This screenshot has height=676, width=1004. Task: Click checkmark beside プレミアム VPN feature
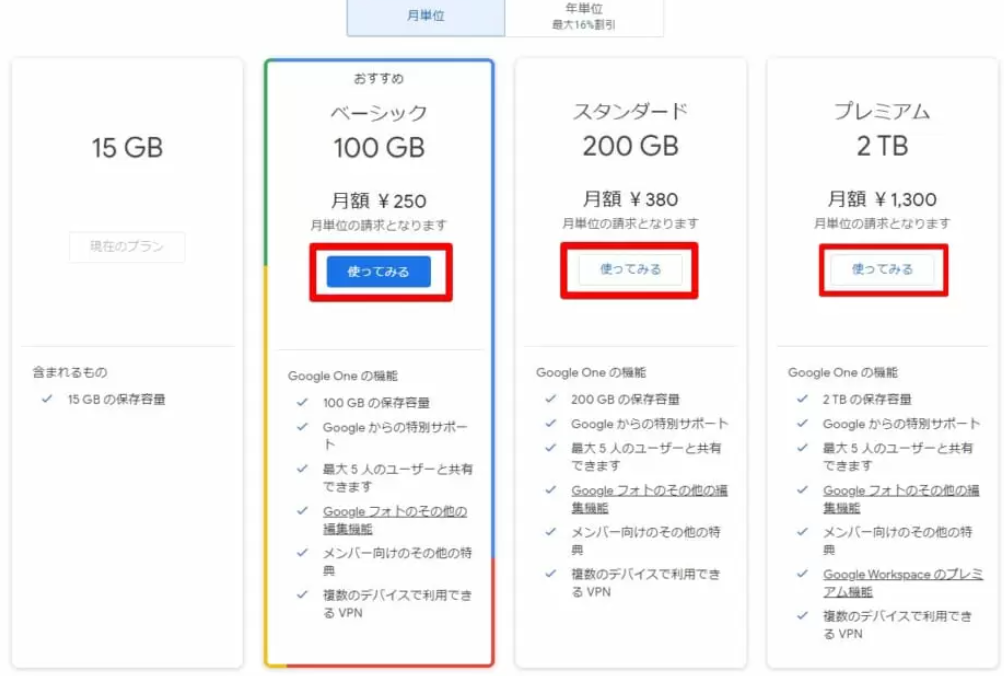coord(802,616)
